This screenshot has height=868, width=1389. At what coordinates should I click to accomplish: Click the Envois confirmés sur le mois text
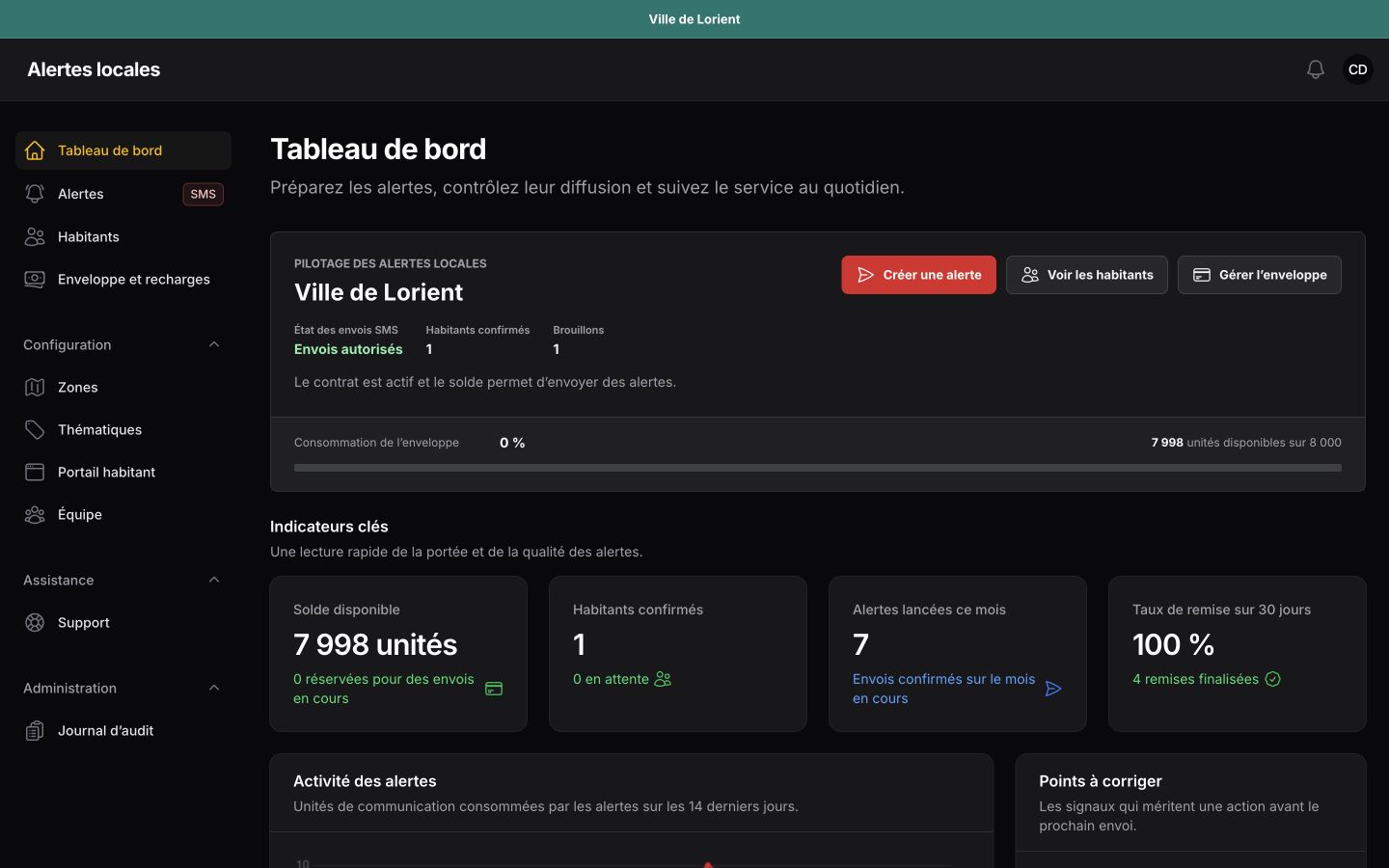[x=943, y=689]
